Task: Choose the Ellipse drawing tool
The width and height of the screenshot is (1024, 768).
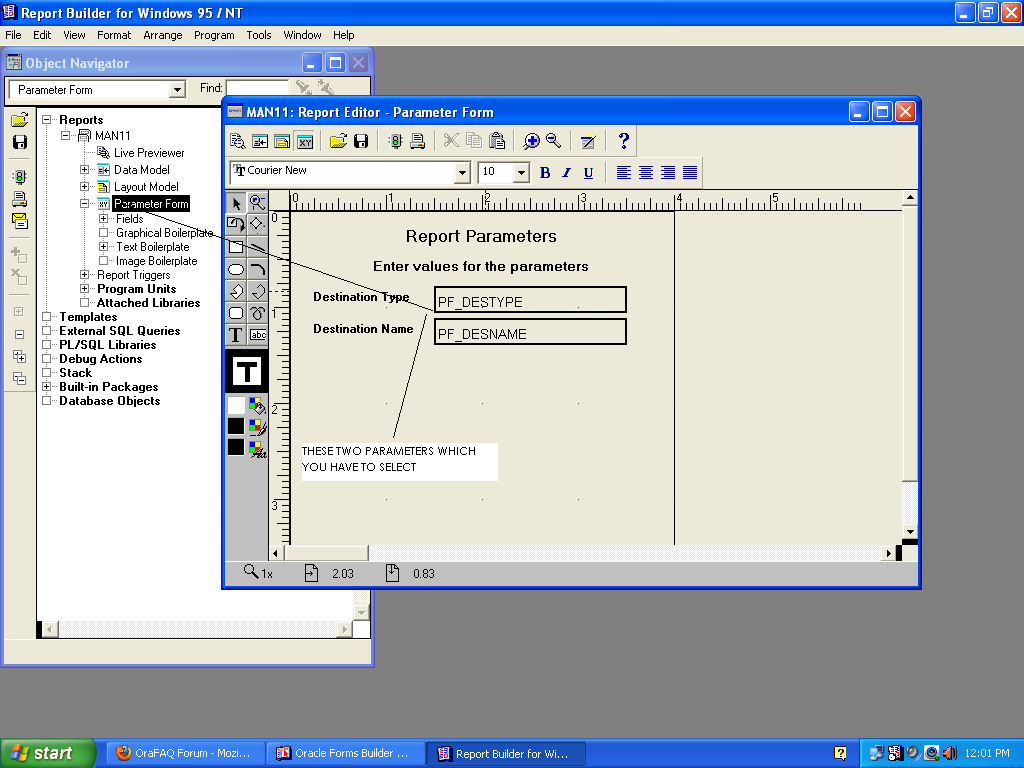Action: tap(236, 269)
